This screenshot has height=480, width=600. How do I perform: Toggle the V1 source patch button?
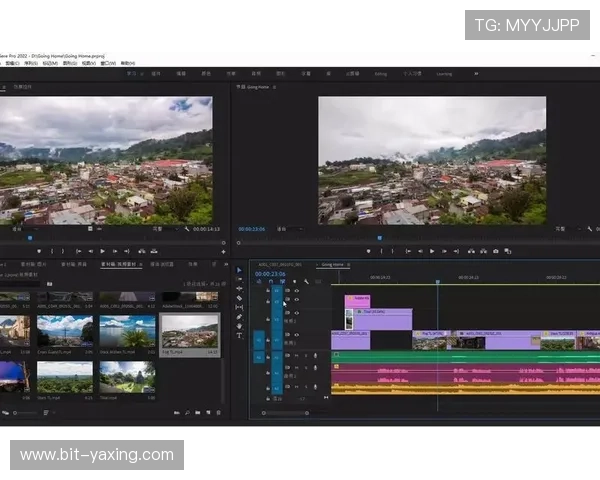click(x=259, y=340)
